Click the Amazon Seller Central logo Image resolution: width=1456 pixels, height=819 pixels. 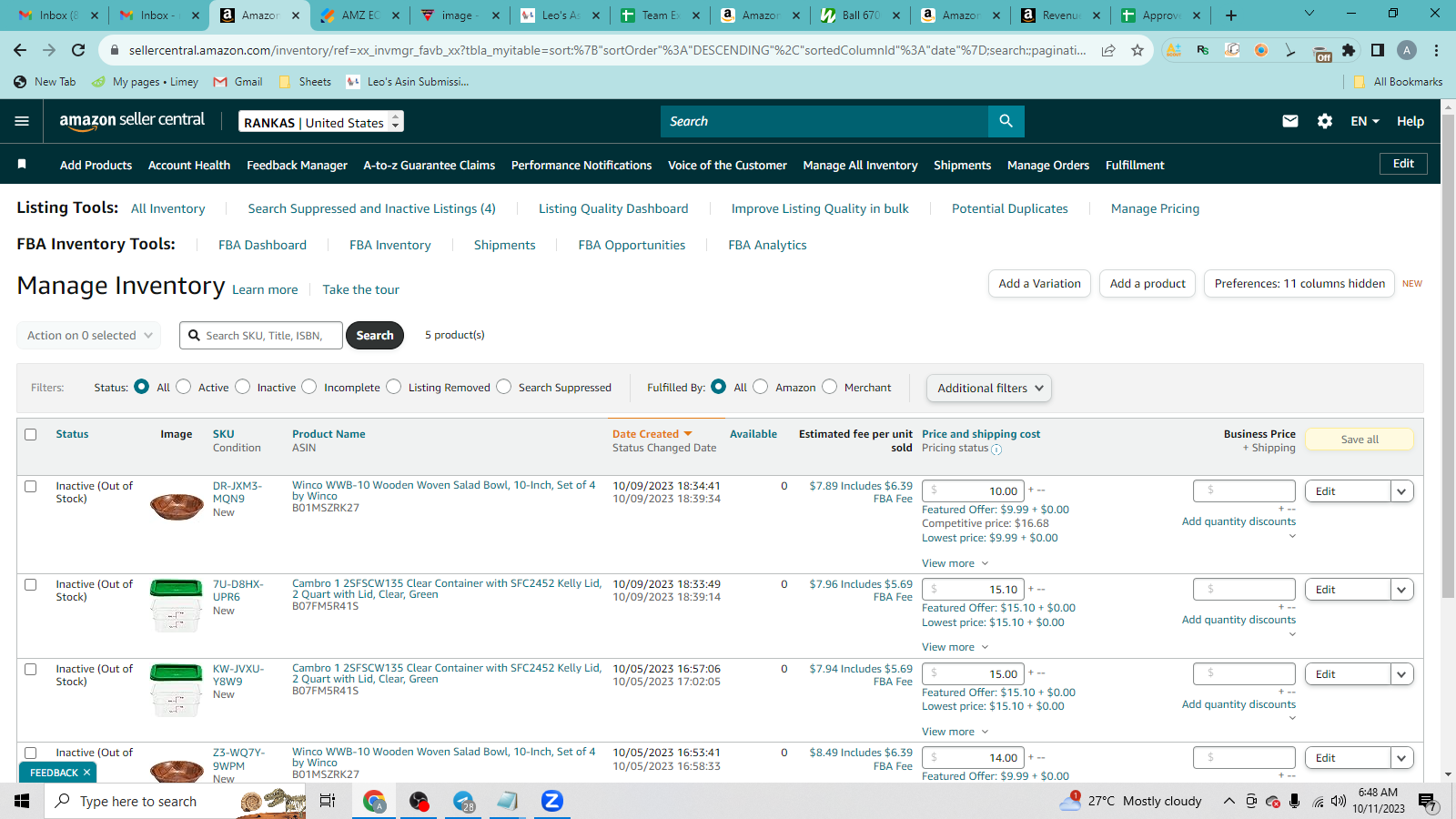tap(132, 121)
